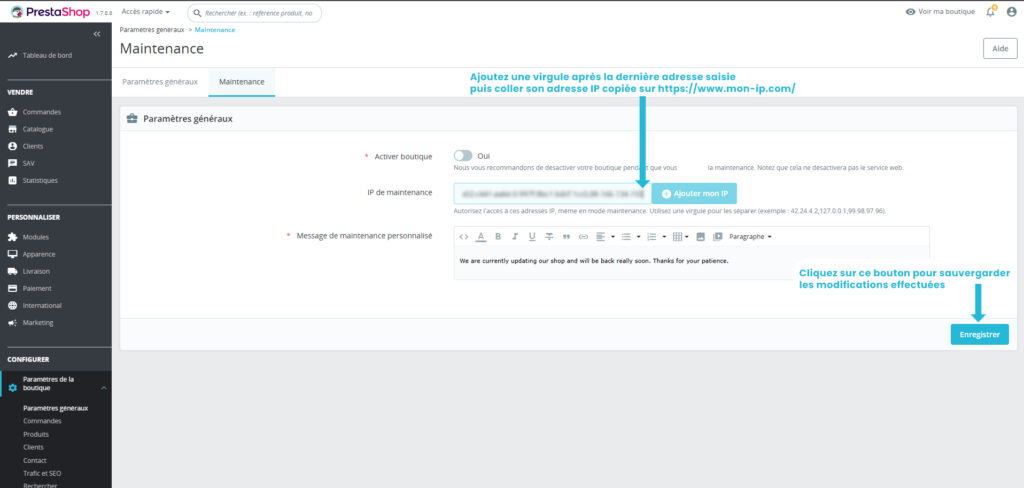Screen dimensions: 1024x488
Task: Click the insert link icon in the editor
Action: 584,236
